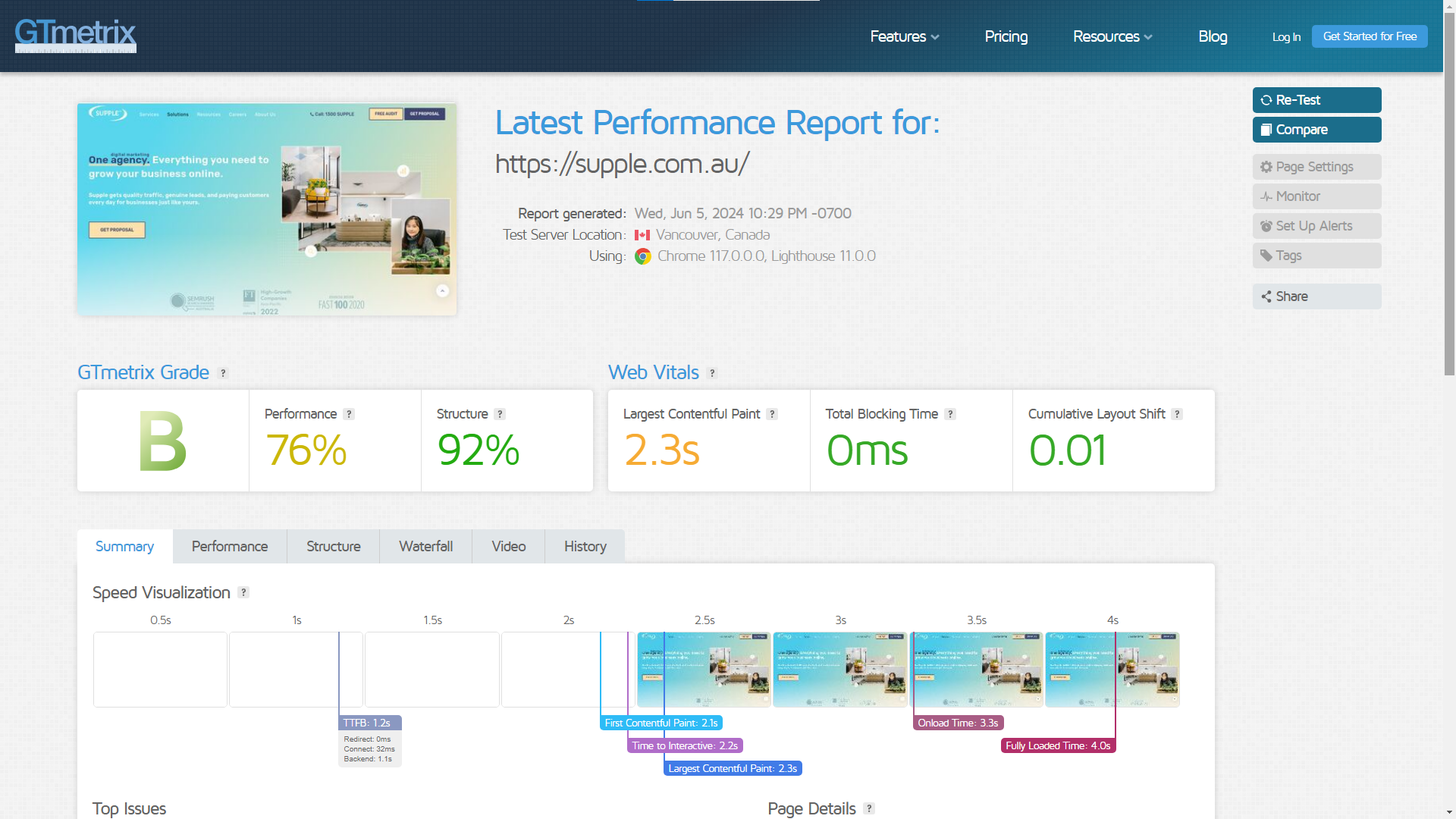Click the 3s filmstrip frame thumbnail

pos(839,670)
